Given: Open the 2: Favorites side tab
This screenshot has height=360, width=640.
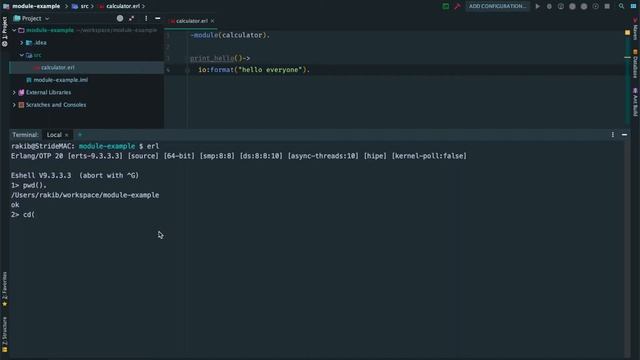Looking at the screenshot, I should tap(4, 289).
